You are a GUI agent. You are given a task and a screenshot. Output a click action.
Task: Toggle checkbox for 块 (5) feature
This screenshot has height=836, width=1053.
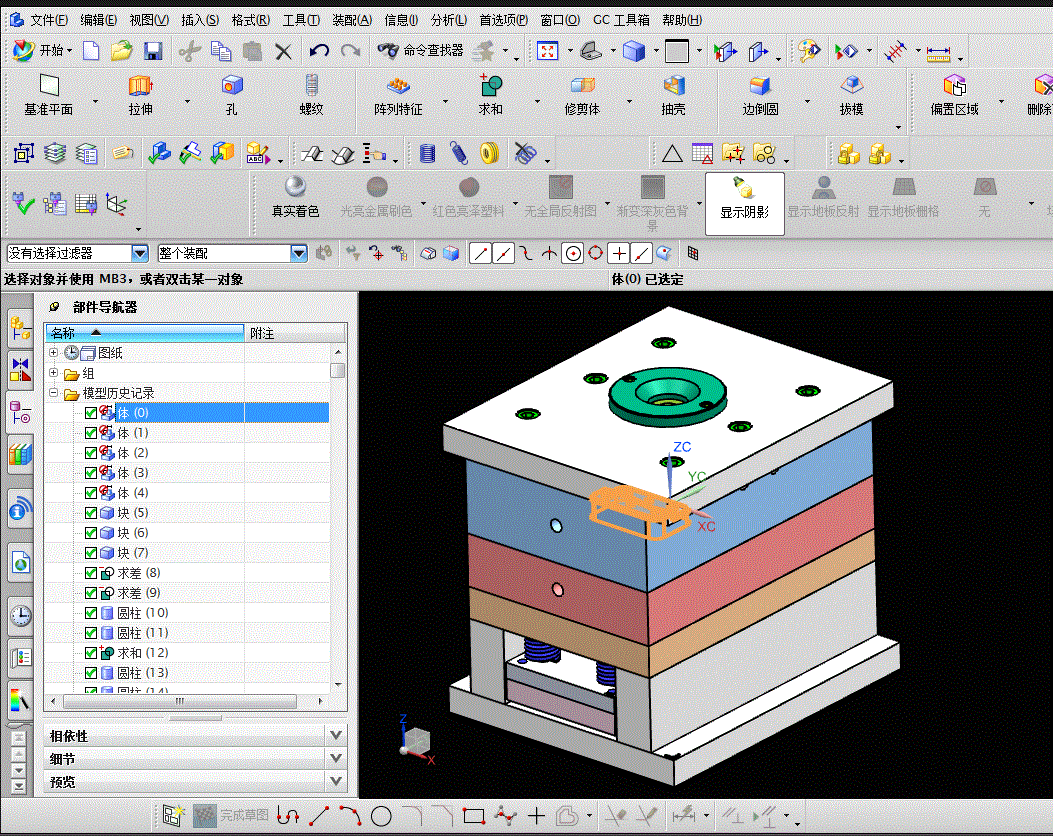pyautogui.click(x=91, y=513)
